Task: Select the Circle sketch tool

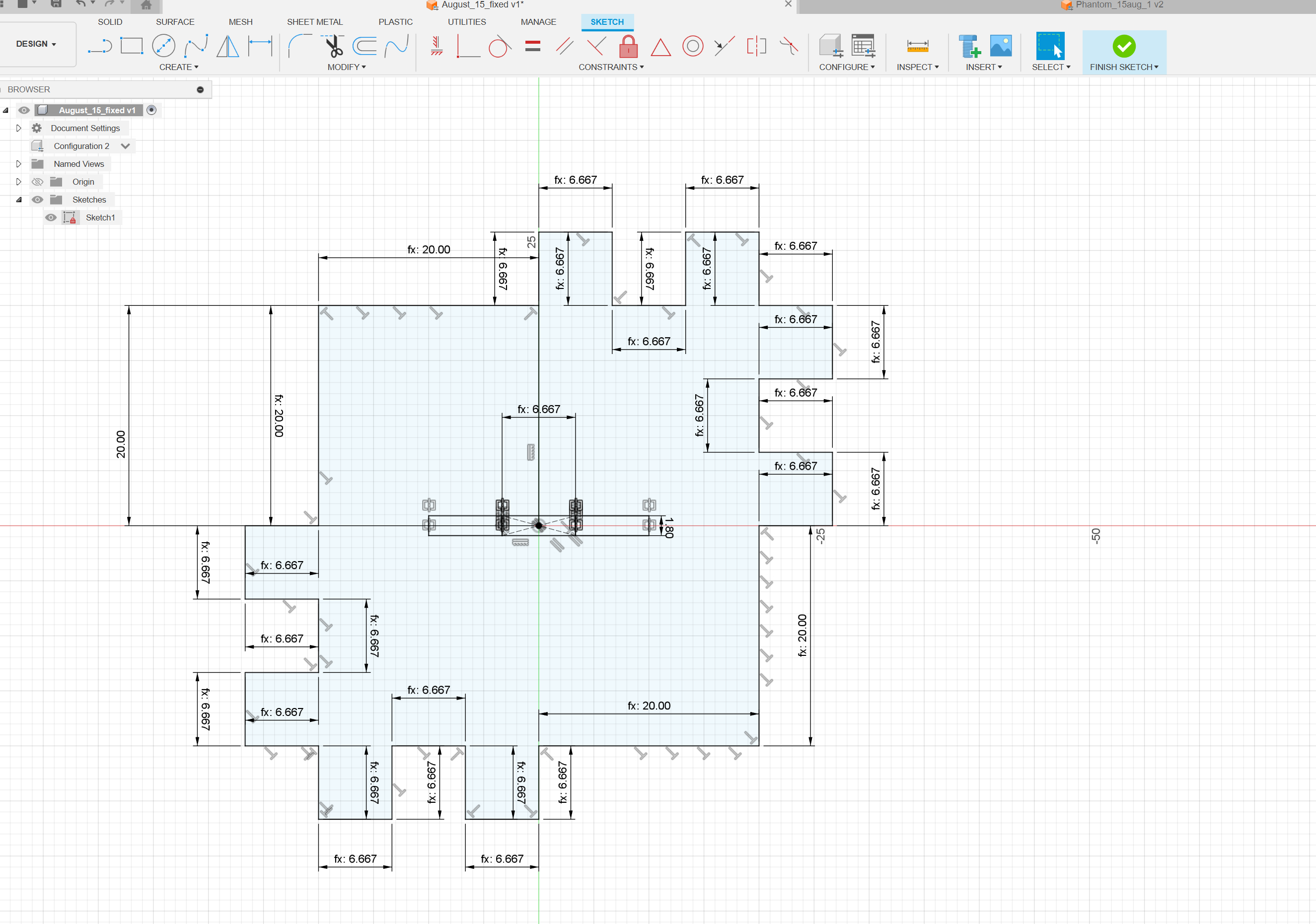Action: pyautogui.click(x=163, y=46)
